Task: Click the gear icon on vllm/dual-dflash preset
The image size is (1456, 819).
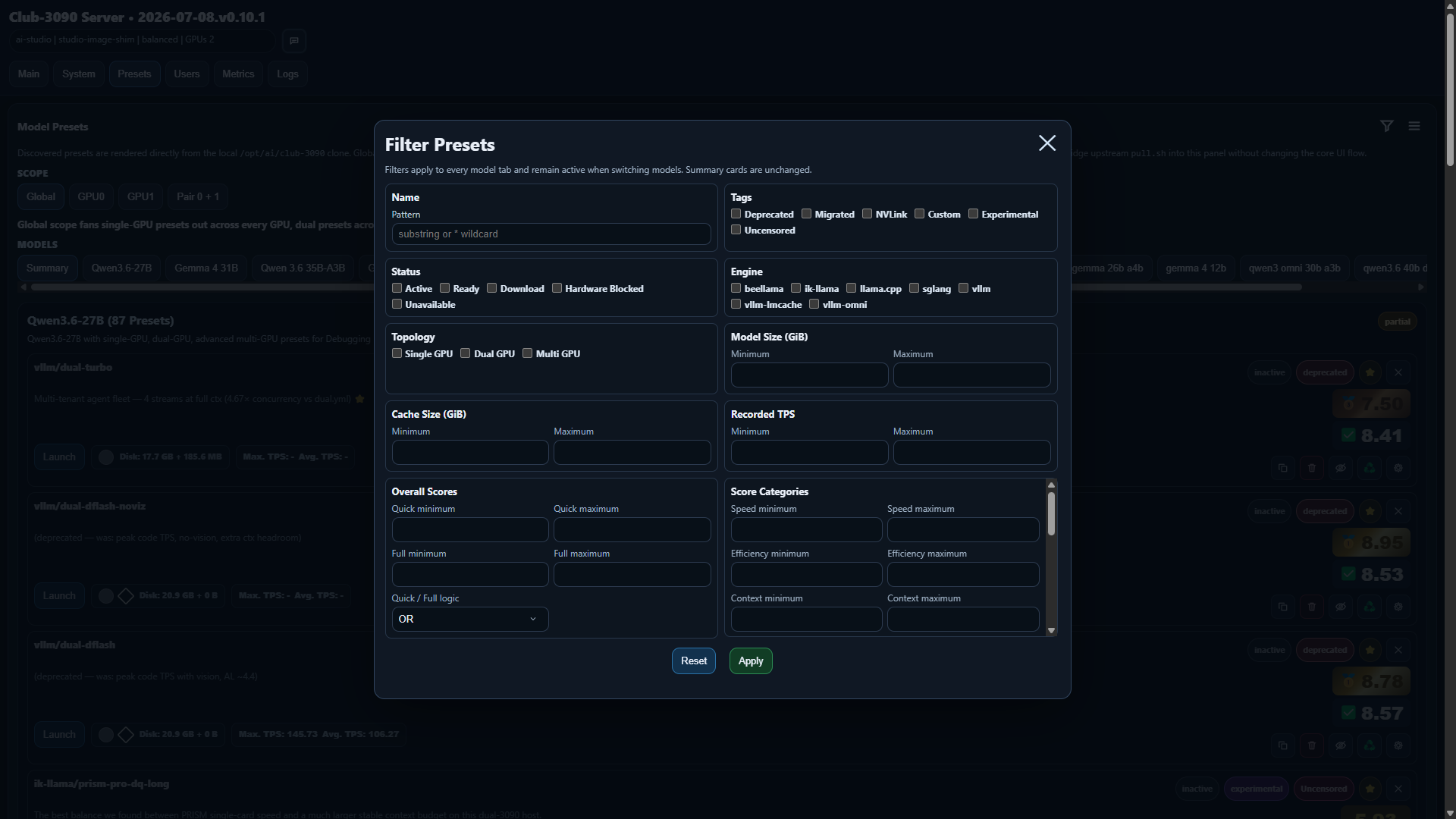Action: (1398, 745)
